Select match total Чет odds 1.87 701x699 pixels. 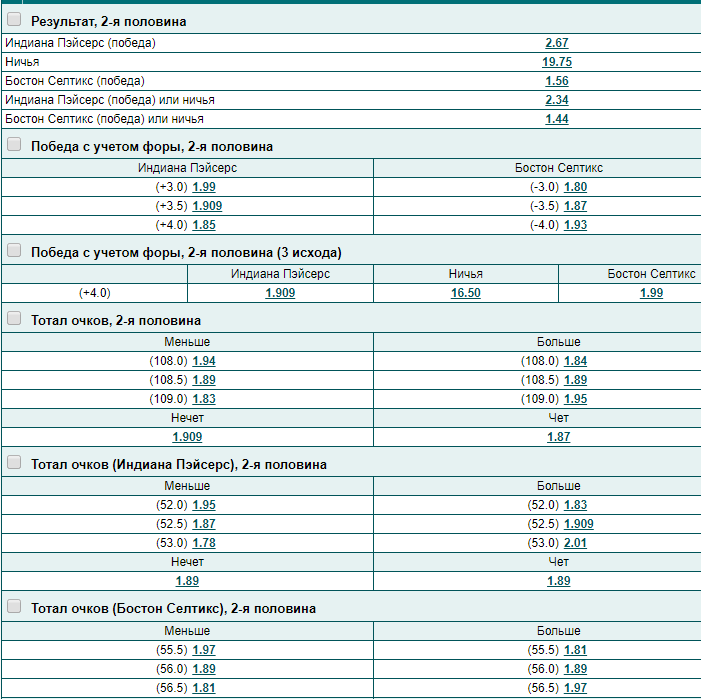tap(558, 437)
